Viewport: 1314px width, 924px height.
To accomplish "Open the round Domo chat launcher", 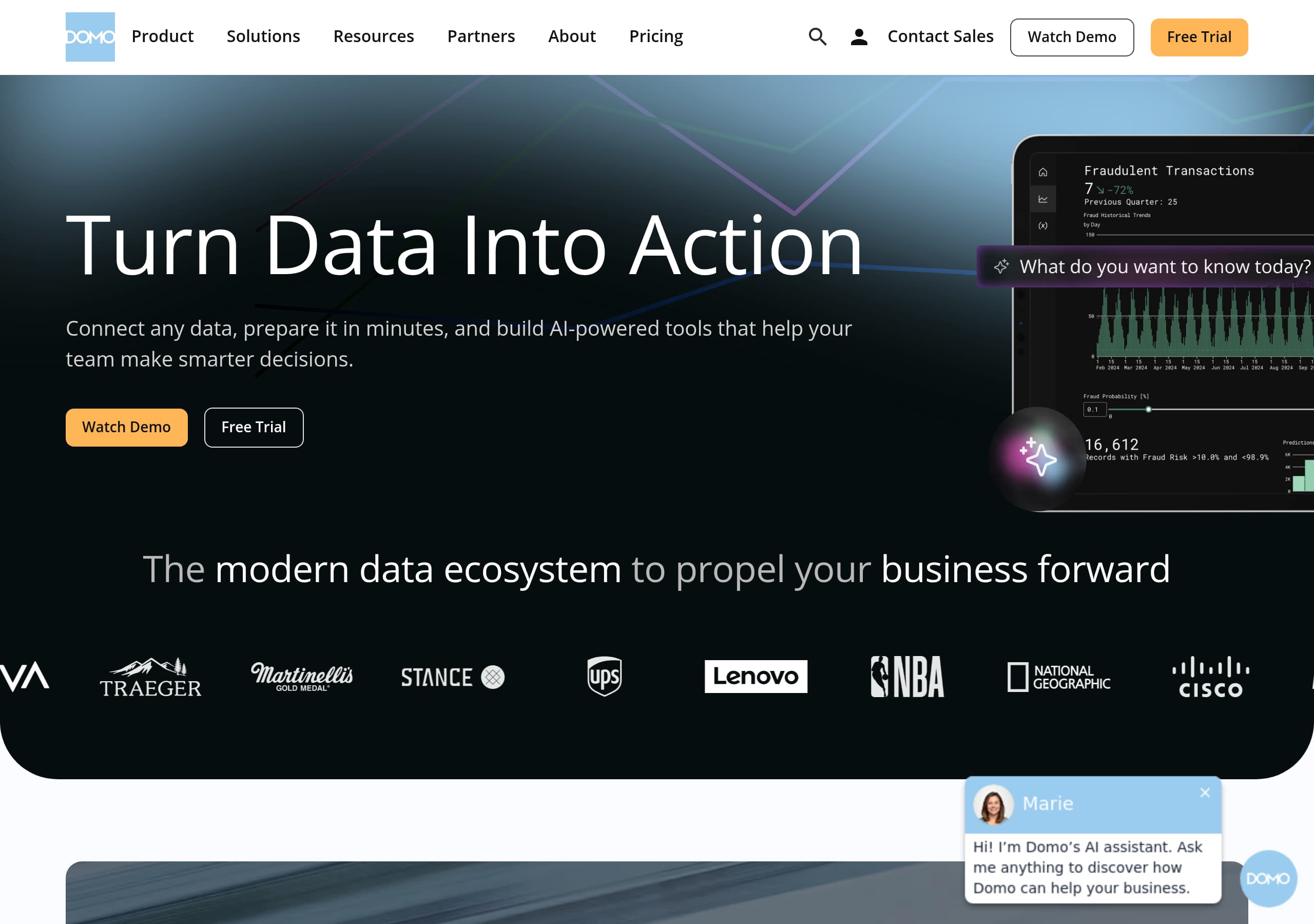I will tap(1268, 878).
